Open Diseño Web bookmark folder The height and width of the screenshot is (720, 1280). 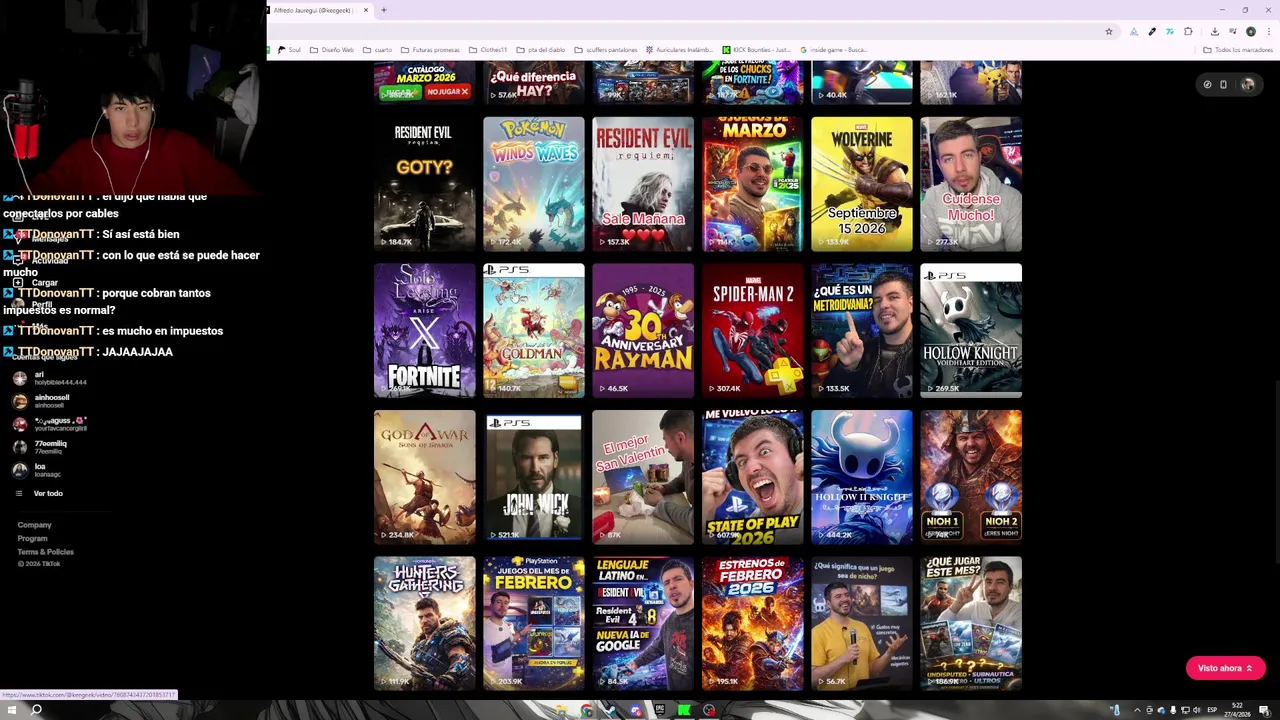pyautogui.click(x=332, y=49)
